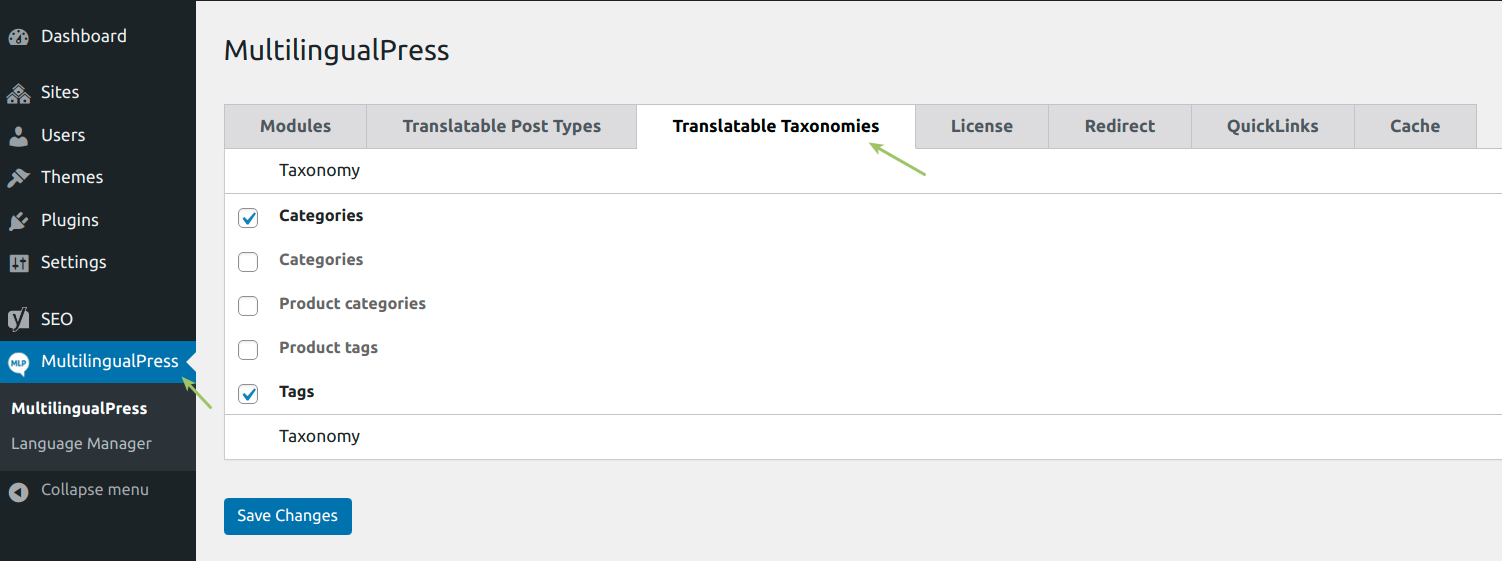This screenshot has width=1502, height=561.
Task: Click the Sites houses icon
Action: [x=18, y=93]
